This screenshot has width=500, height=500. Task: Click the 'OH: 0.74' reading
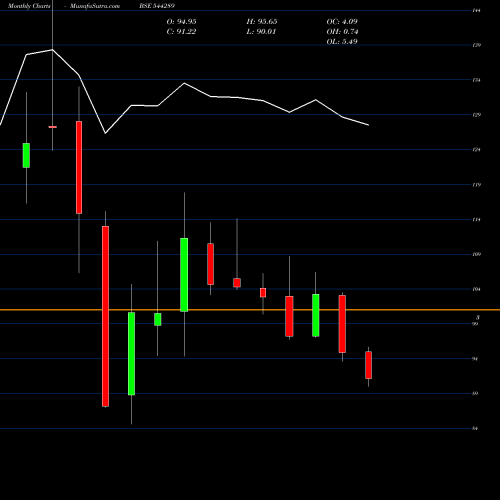[342, 32]
